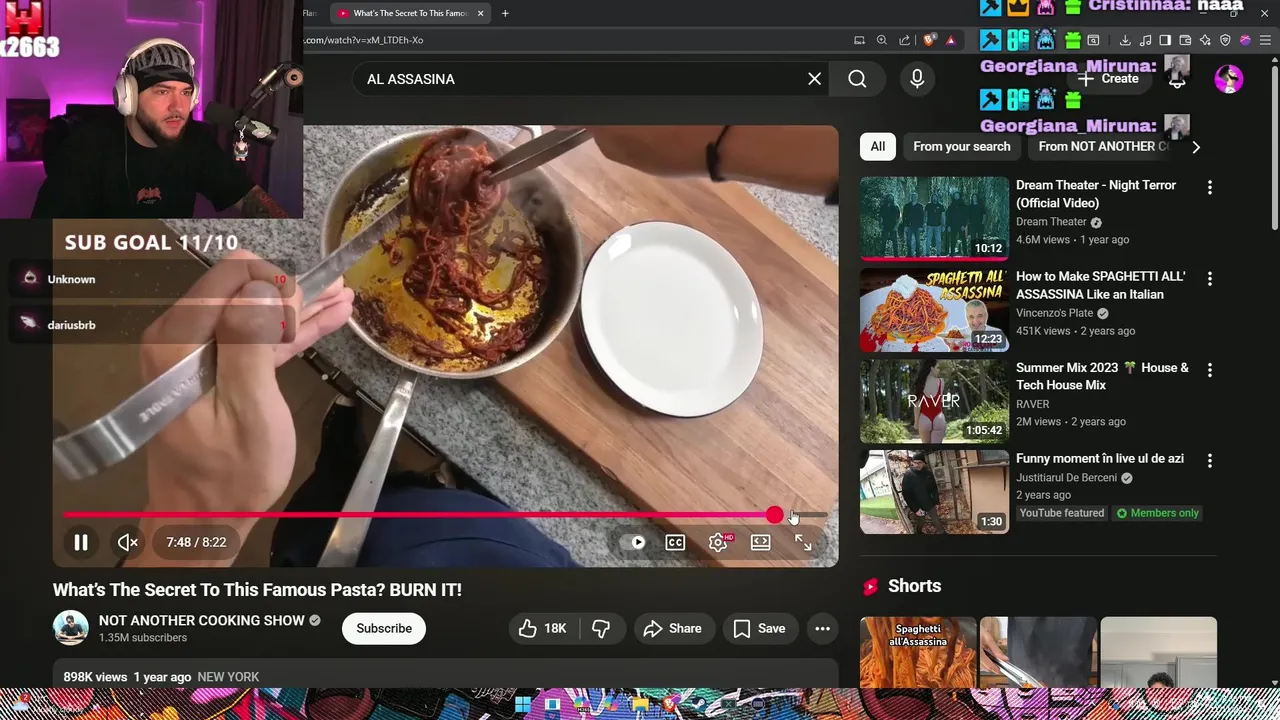Viewport: 1280px width, 720px height.
Task: Open a new browser tab
Action: [x=505, y=13]
